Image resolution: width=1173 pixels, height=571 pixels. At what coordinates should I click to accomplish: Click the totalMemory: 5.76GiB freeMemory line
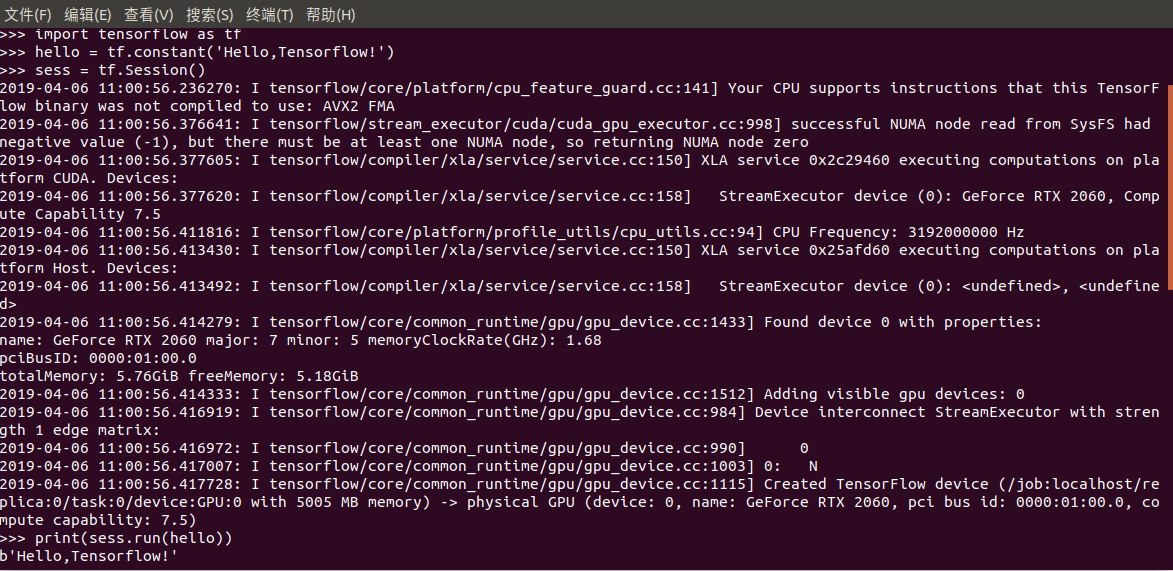[x=179, y=376]
